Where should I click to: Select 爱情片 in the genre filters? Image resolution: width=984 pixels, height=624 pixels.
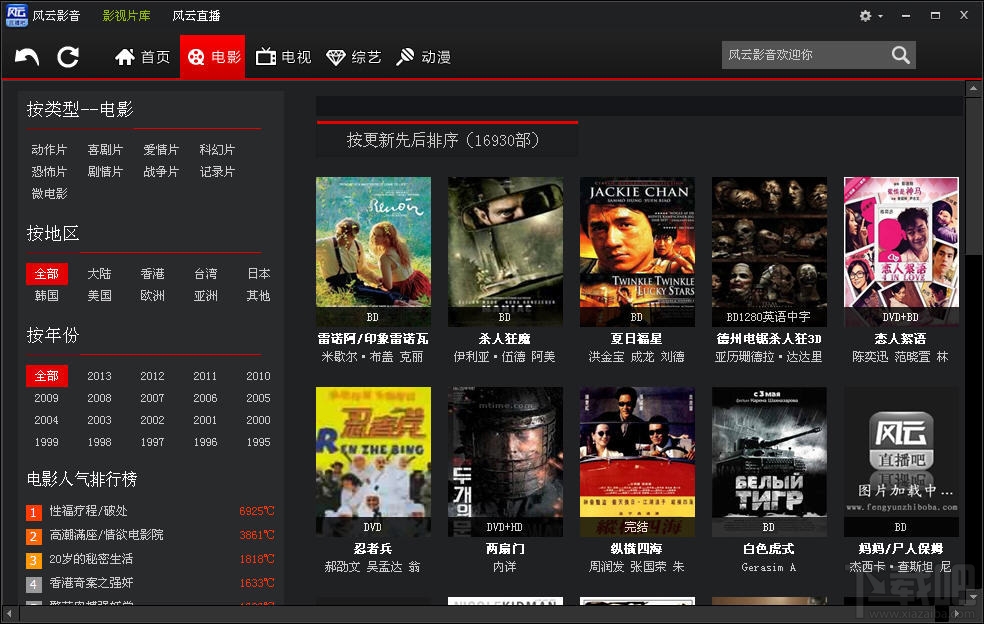click(x=162, y=149)
